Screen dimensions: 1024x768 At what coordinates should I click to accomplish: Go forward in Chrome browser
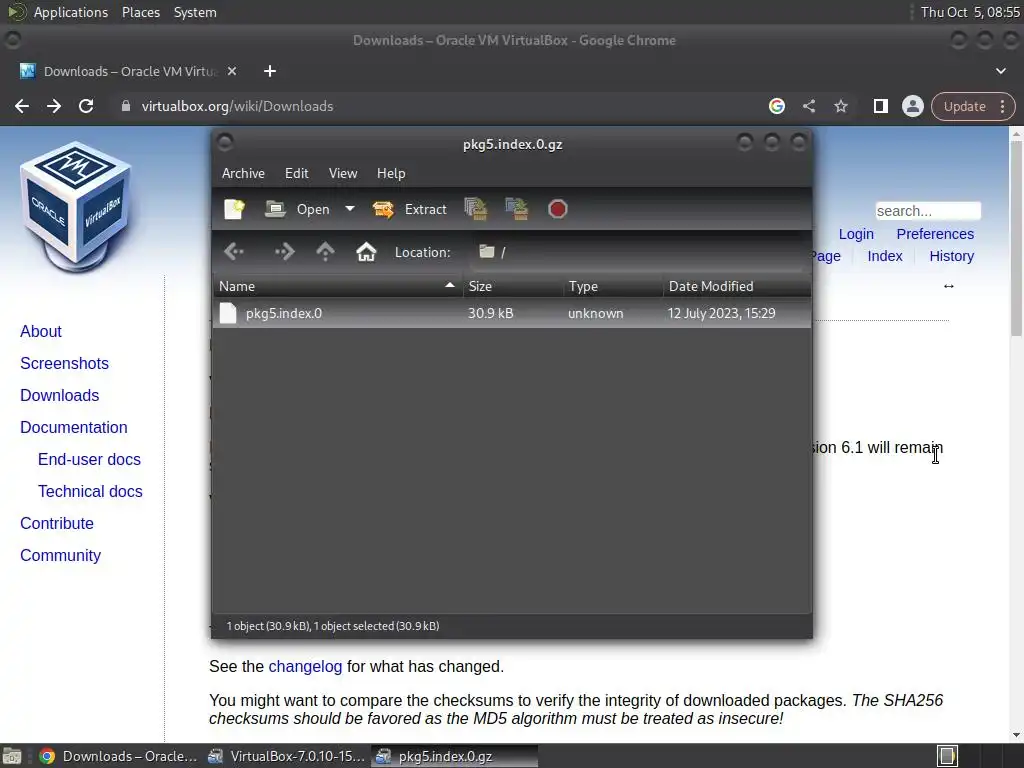click(x=54, y=106)
